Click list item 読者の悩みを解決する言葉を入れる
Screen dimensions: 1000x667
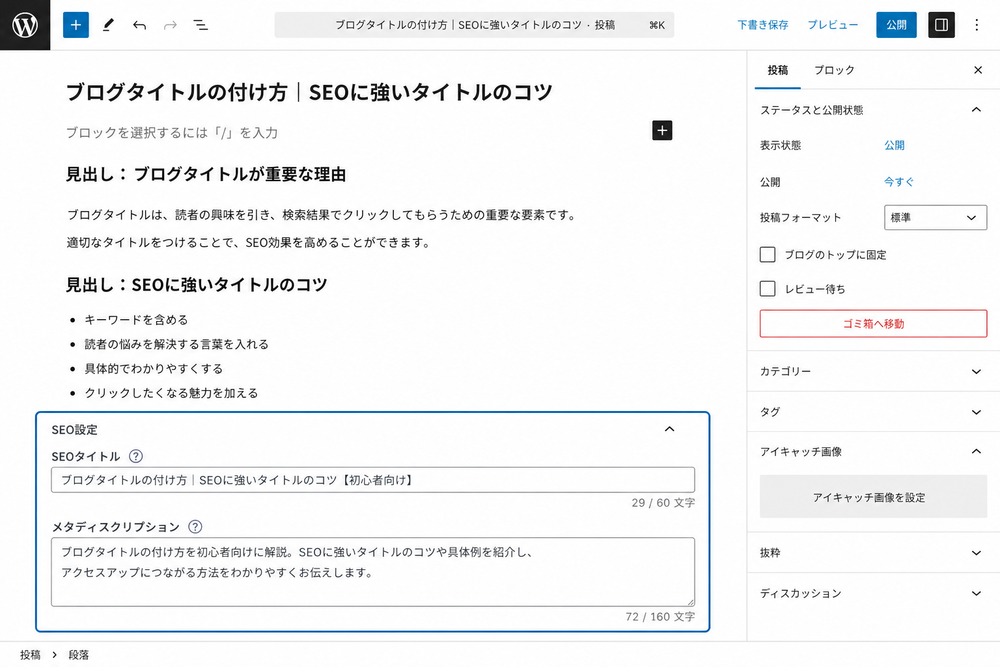[177, 344]
